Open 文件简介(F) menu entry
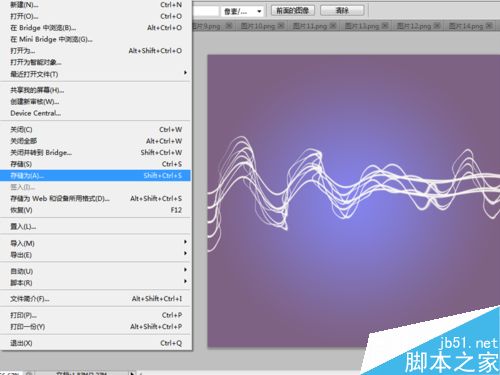Viewport: 500px width, 375px height. click(96, 299)
